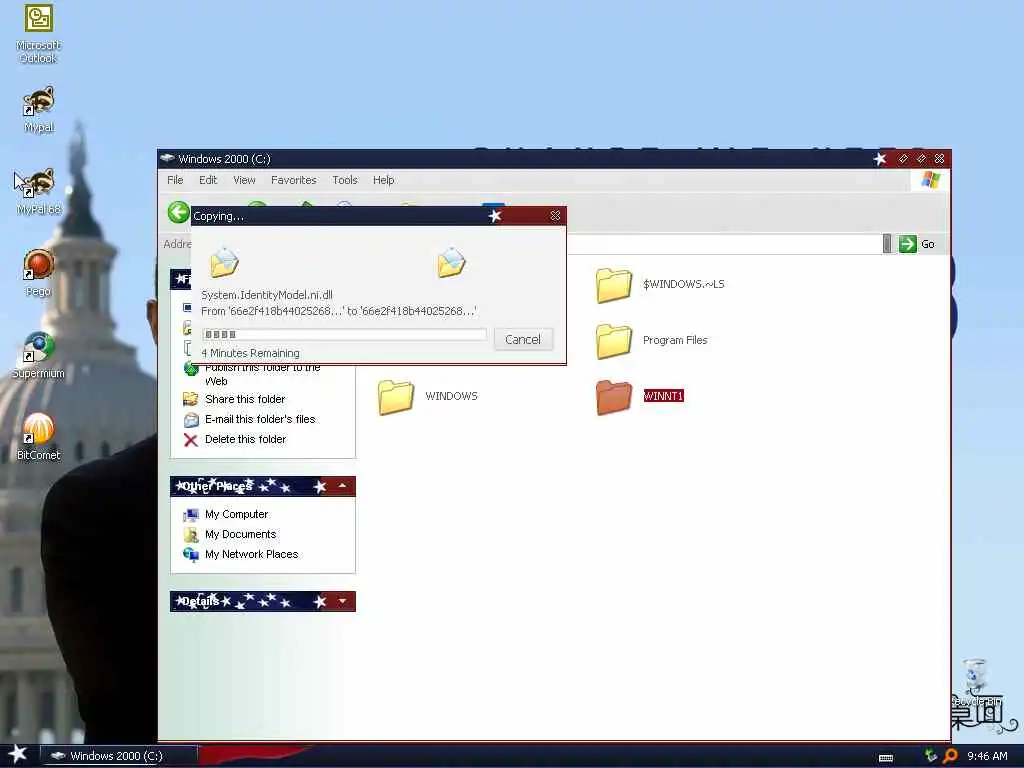
Task: Click the System.IdentityModel.ni.dll file name text
Action: pos(267,295)
